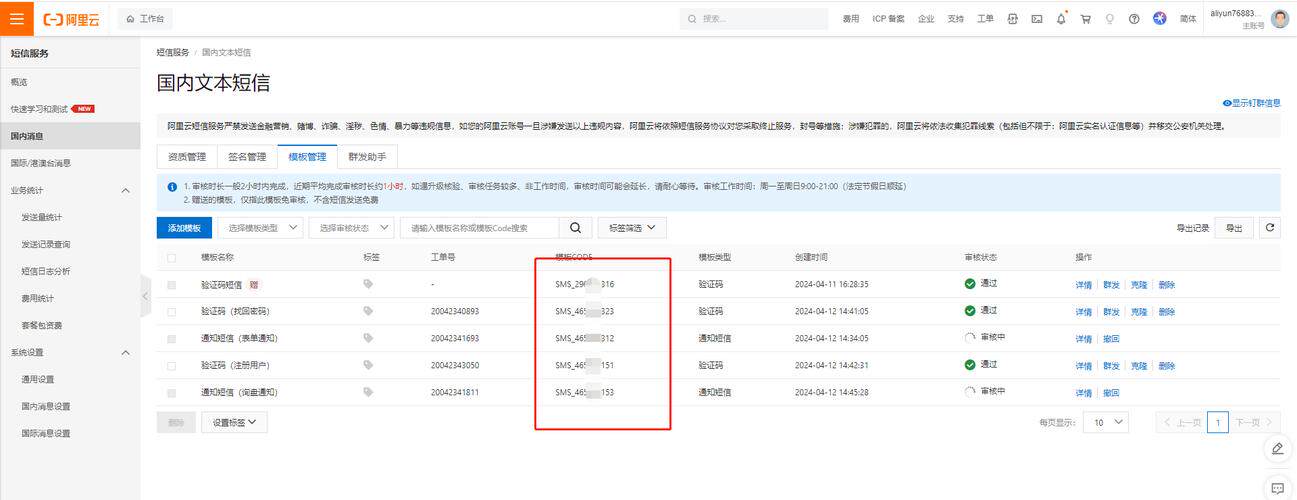Open the help question mark icon
Image resolution: width=1297 pixels, height=500 pixels.
(x=1134, y=19)
